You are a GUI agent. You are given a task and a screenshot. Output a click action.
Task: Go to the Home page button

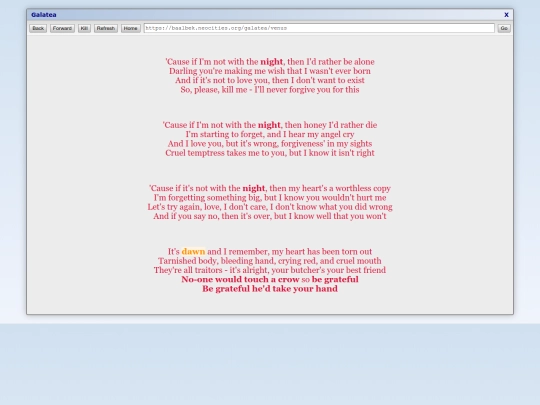tap(131, 28)
